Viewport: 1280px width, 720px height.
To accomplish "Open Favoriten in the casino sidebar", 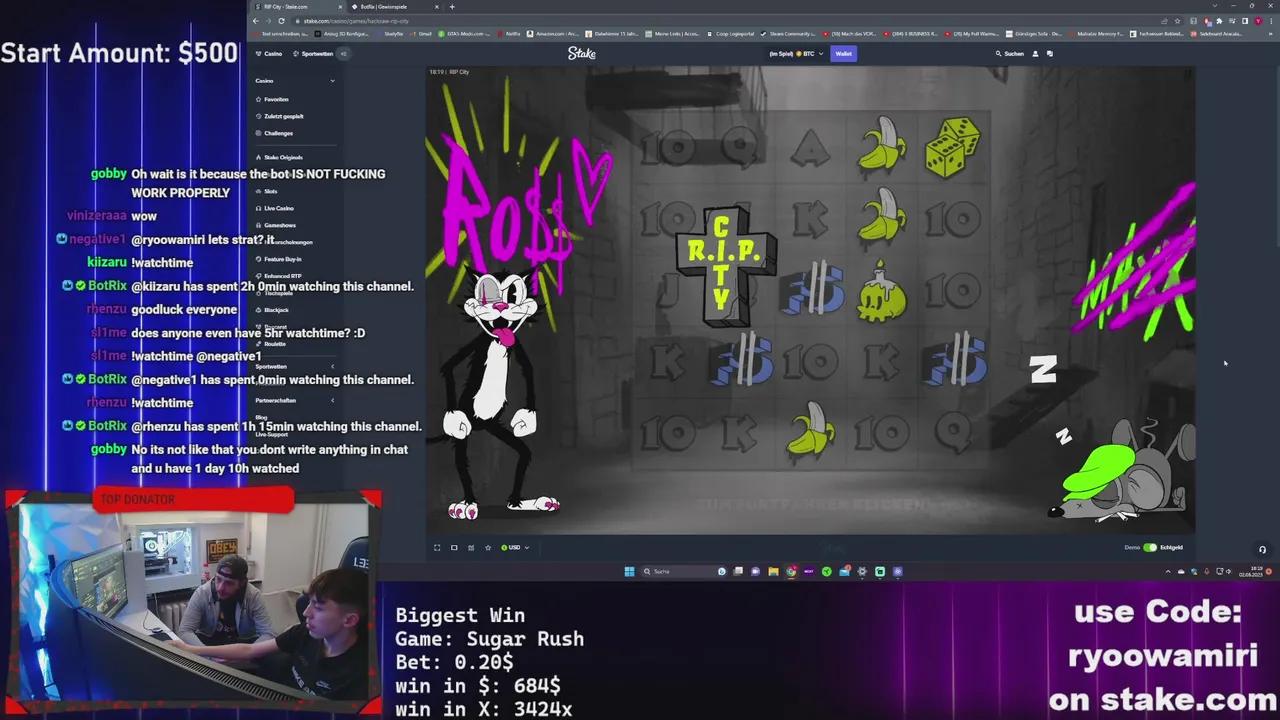I will [x=275, y=99].
